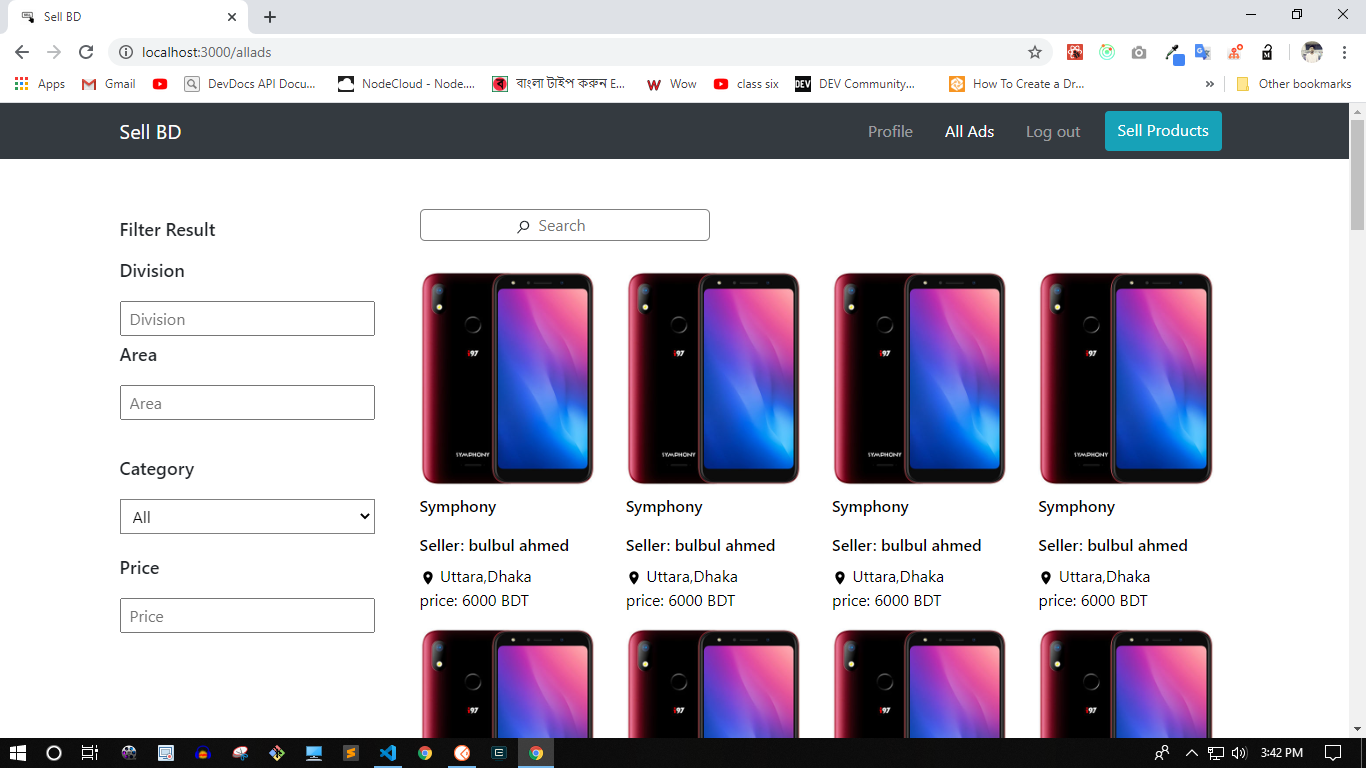Bookmark this page with the star icon
The width and height of the screenshot is (1366, 768).
pos(1035,52)
